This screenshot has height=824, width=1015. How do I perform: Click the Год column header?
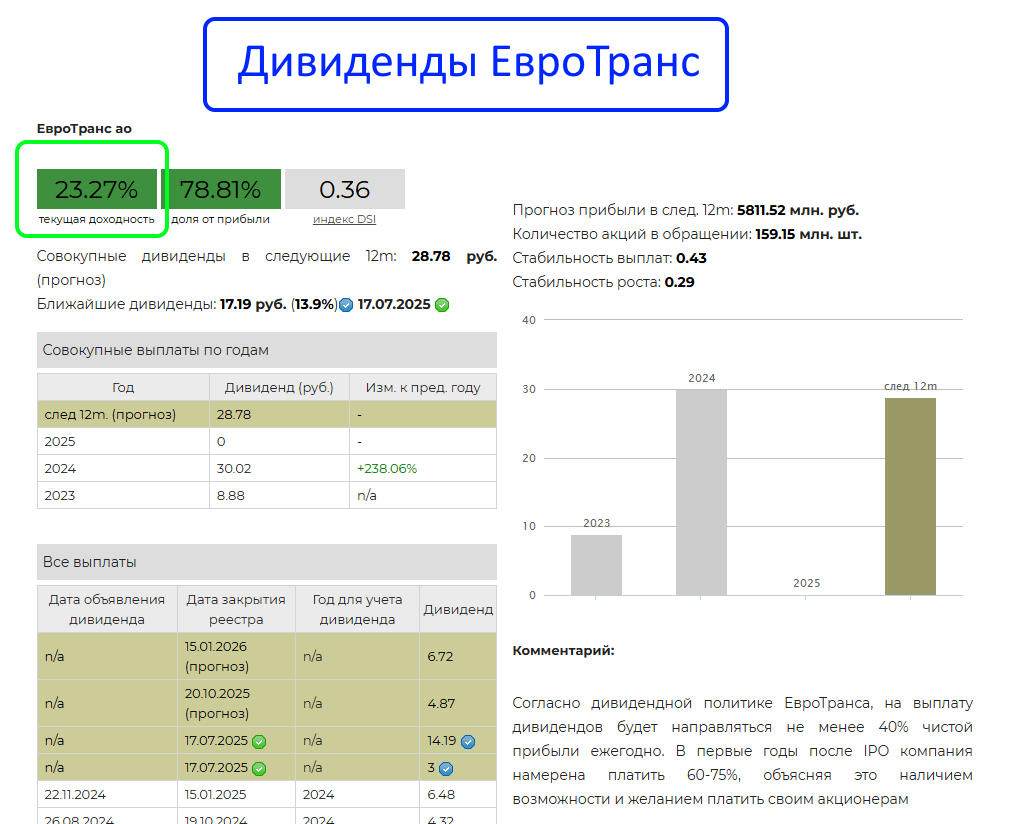(x=123, y=387)
